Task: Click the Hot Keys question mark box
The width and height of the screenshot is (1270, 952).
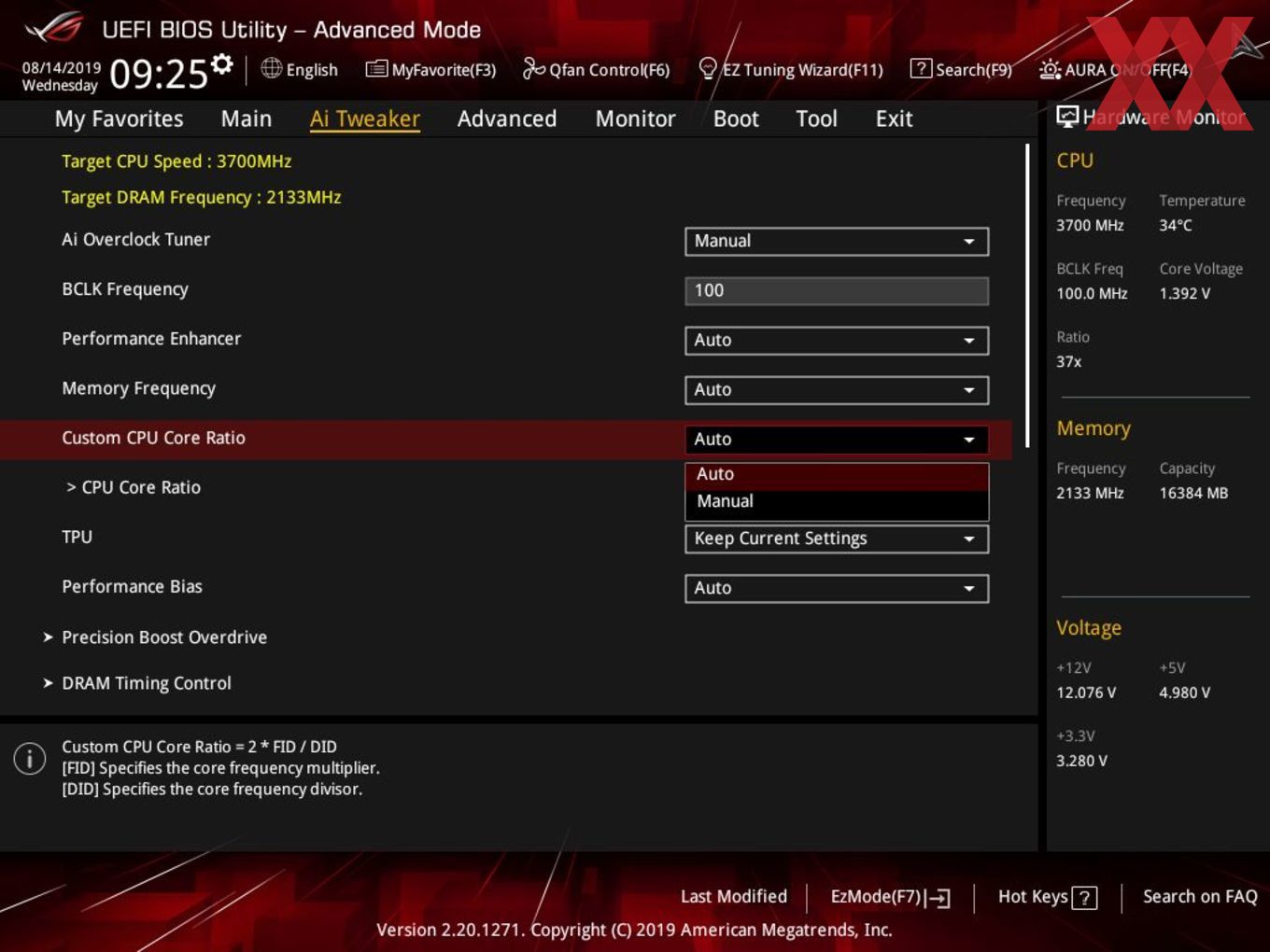Action: pos(1084,898)
